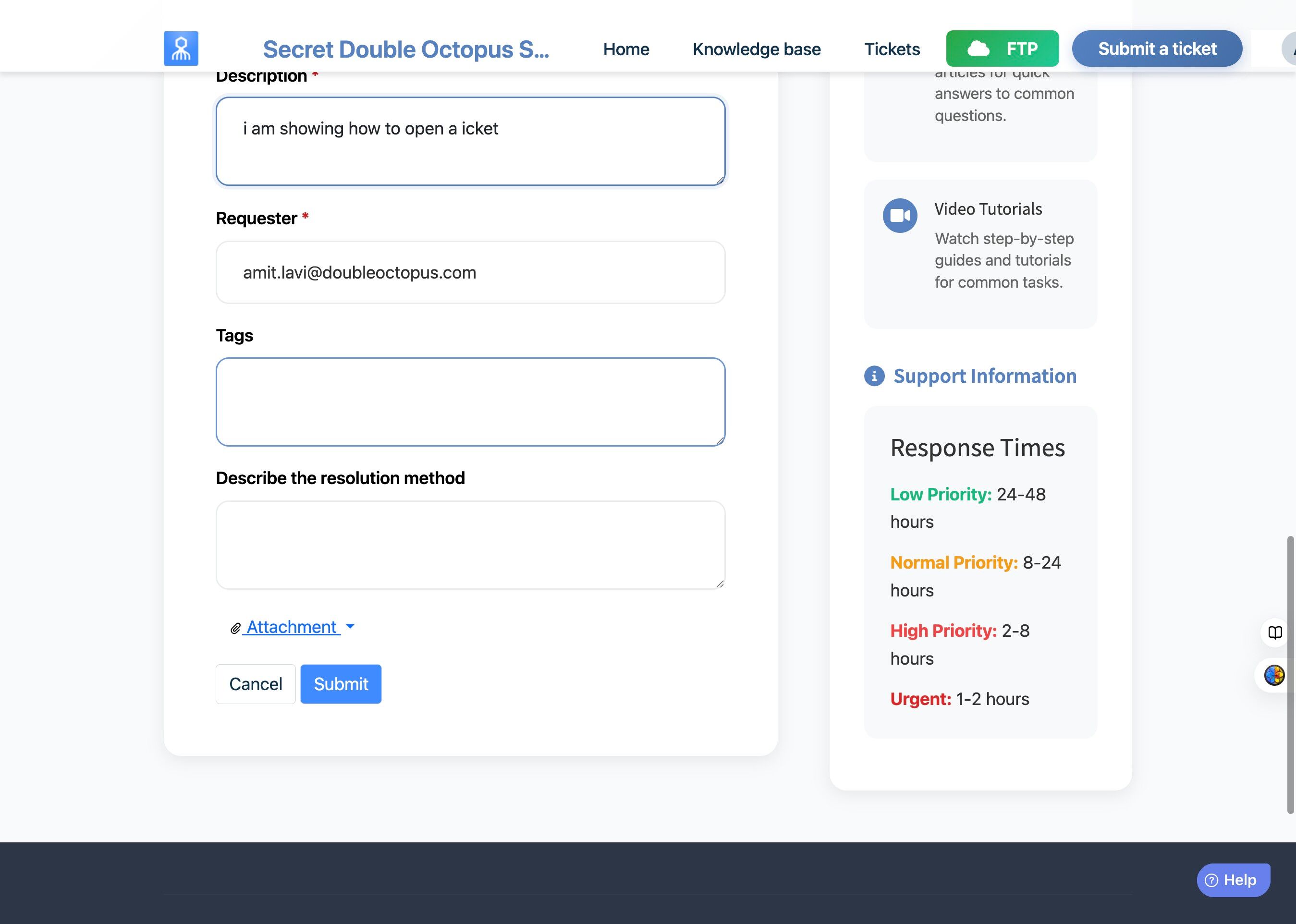Click the paperclip attachment icon
The height and width of the screenshot is (924, 1296).
[235, 628]
